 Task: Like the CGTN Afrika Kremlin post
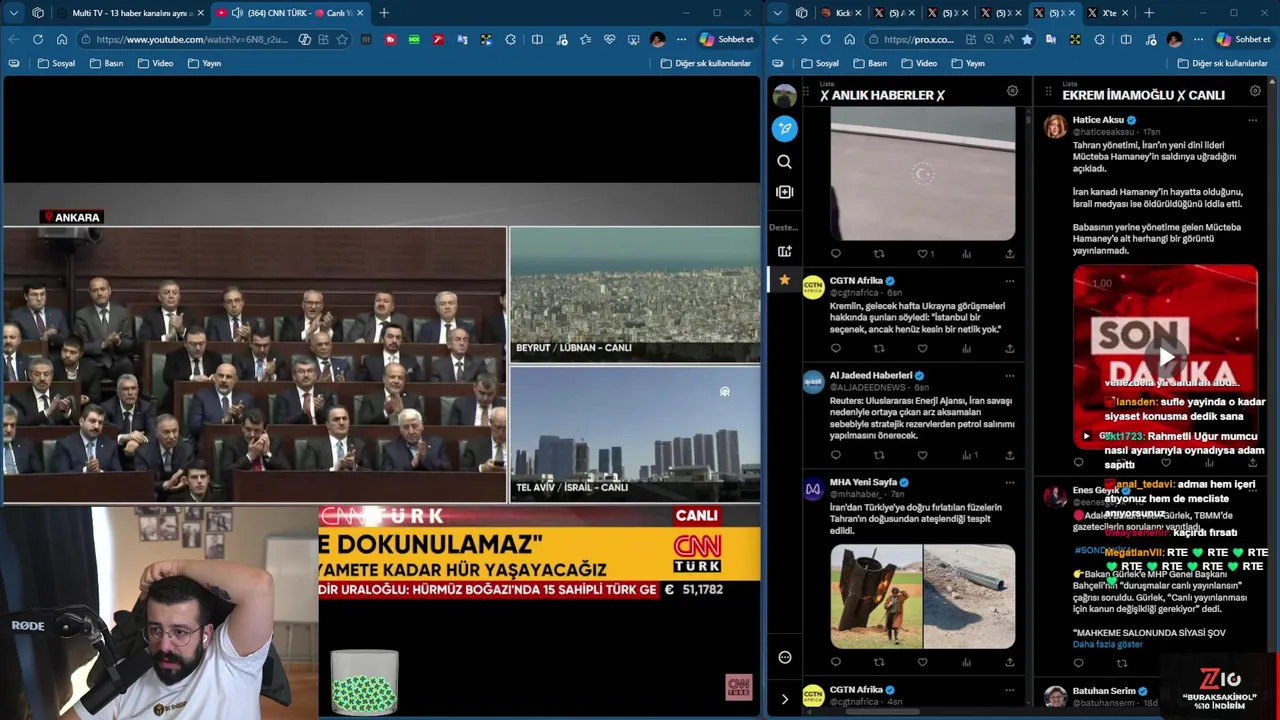pos(922,349)
